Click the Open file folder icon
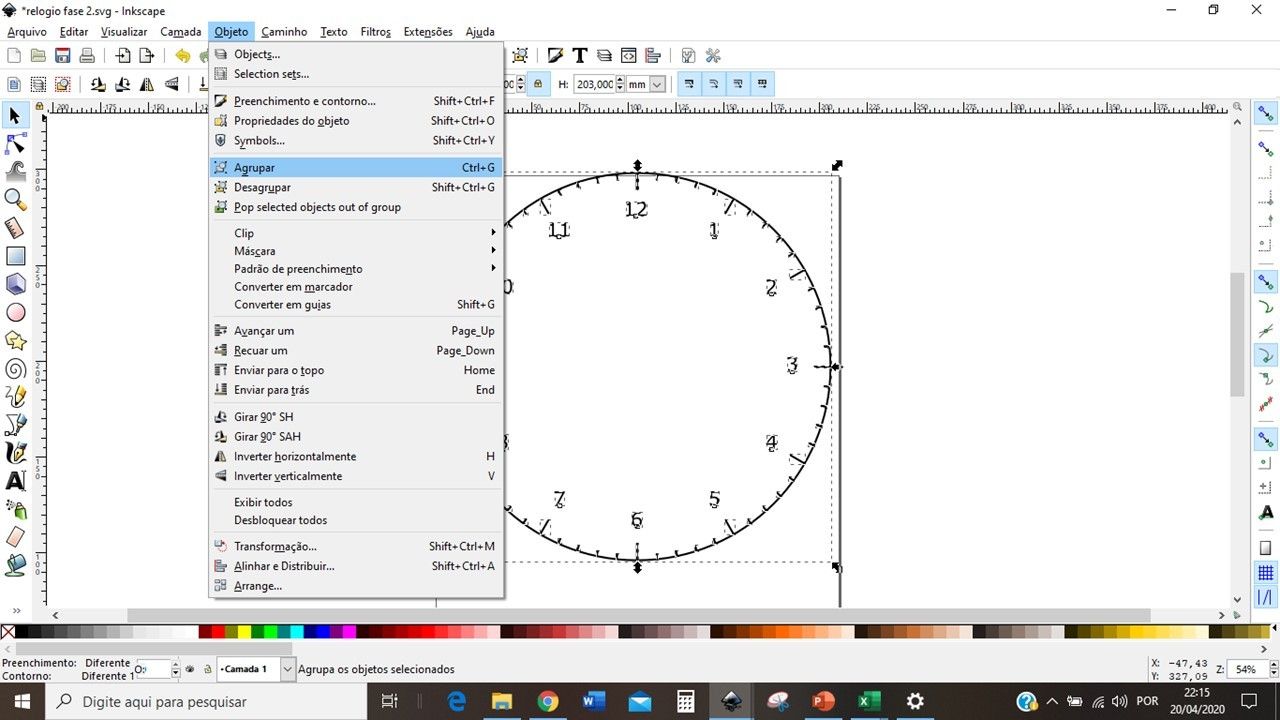1280x720 pixels. 38,56
